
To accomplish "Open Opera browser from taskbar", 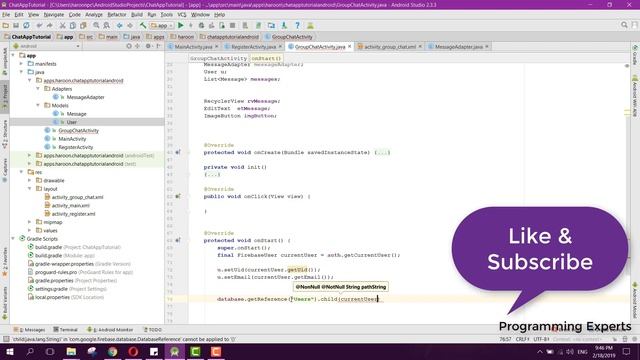I will tap(133, 351).
